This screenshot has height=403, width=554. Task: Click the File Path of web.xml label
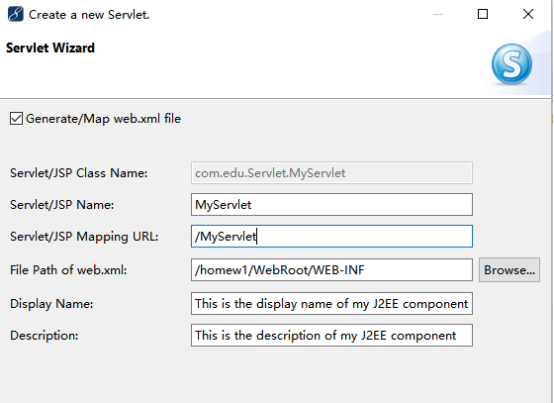pos(68,270)
